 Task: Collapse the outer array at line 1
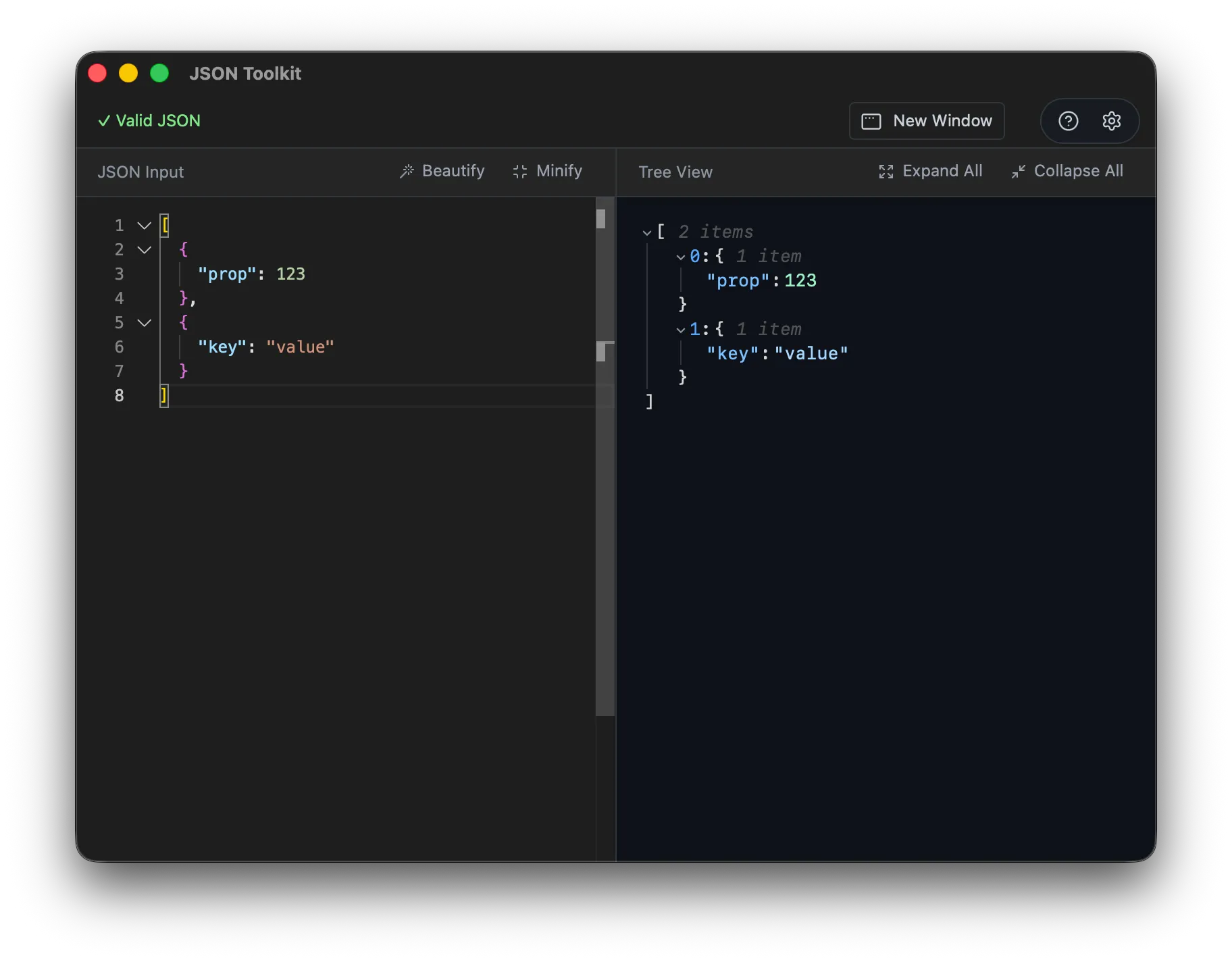coord(144,225)
